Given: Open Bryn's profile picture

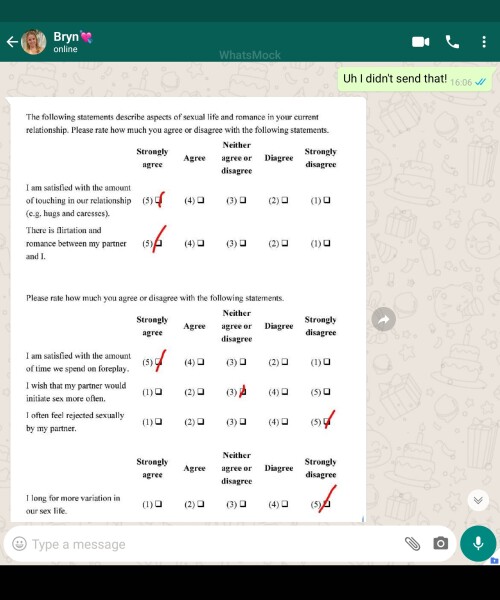Looking at the screenshot, I should pyautogui.click(x=34, y=42).
